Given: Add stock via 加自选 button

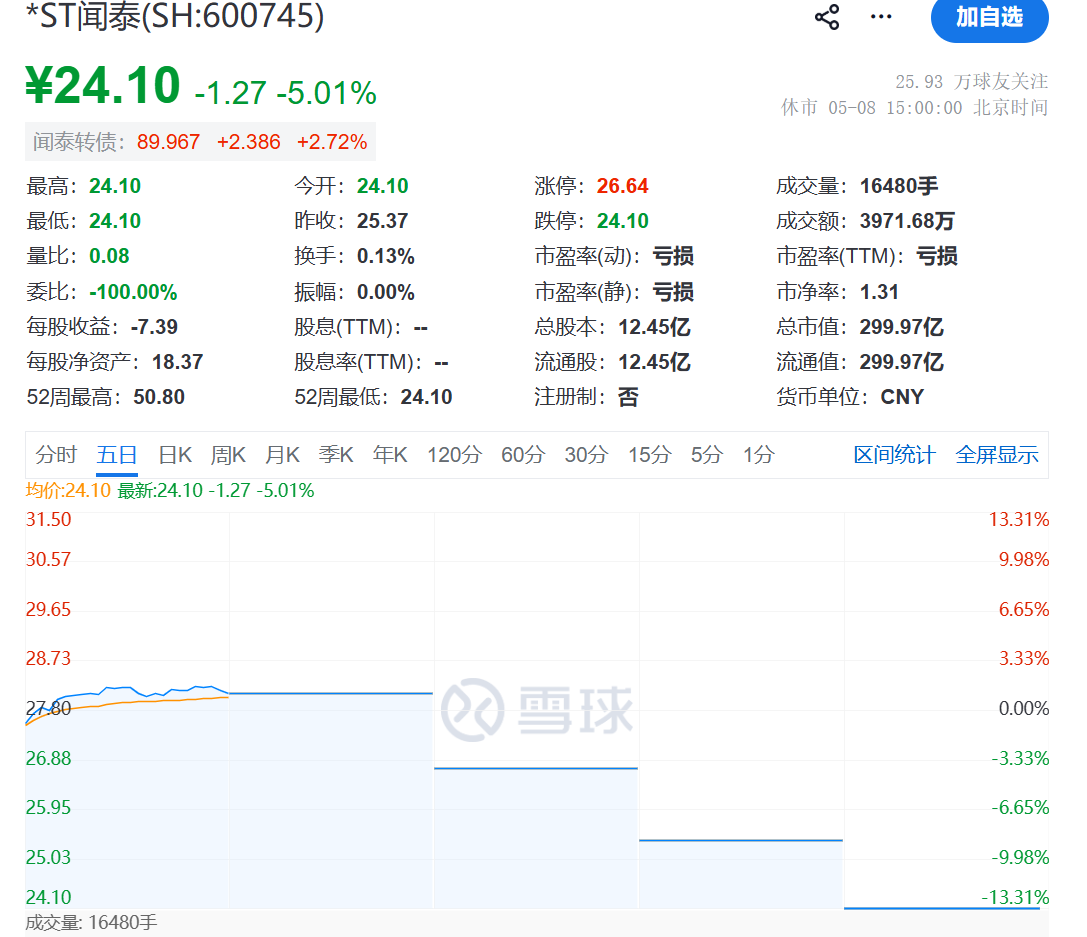Looking at the screenshot, I should pyautogui.click(x=989, y=18).
